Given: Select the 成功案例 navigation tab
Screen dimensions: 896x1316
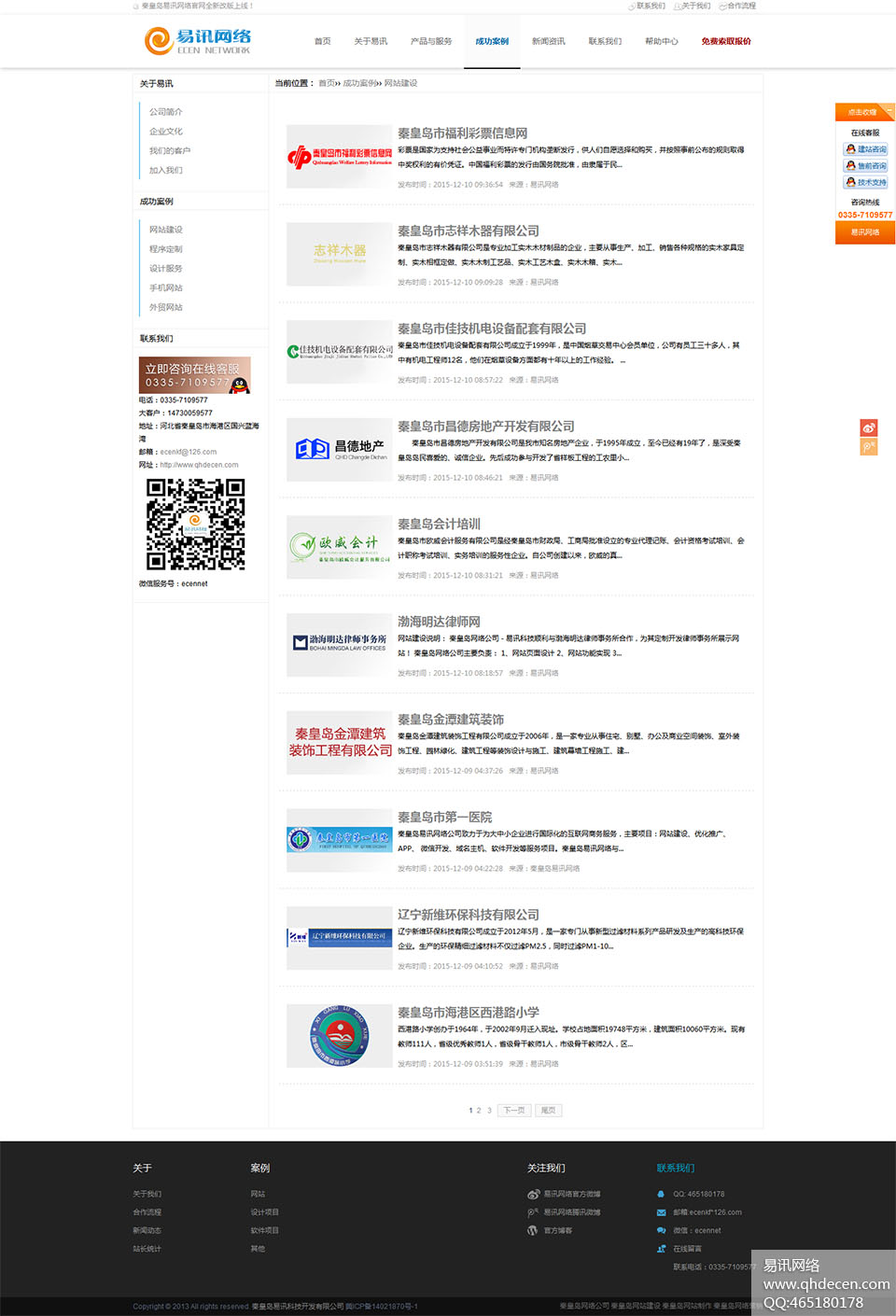Looking at the screenshot, I should pos(492,41).
